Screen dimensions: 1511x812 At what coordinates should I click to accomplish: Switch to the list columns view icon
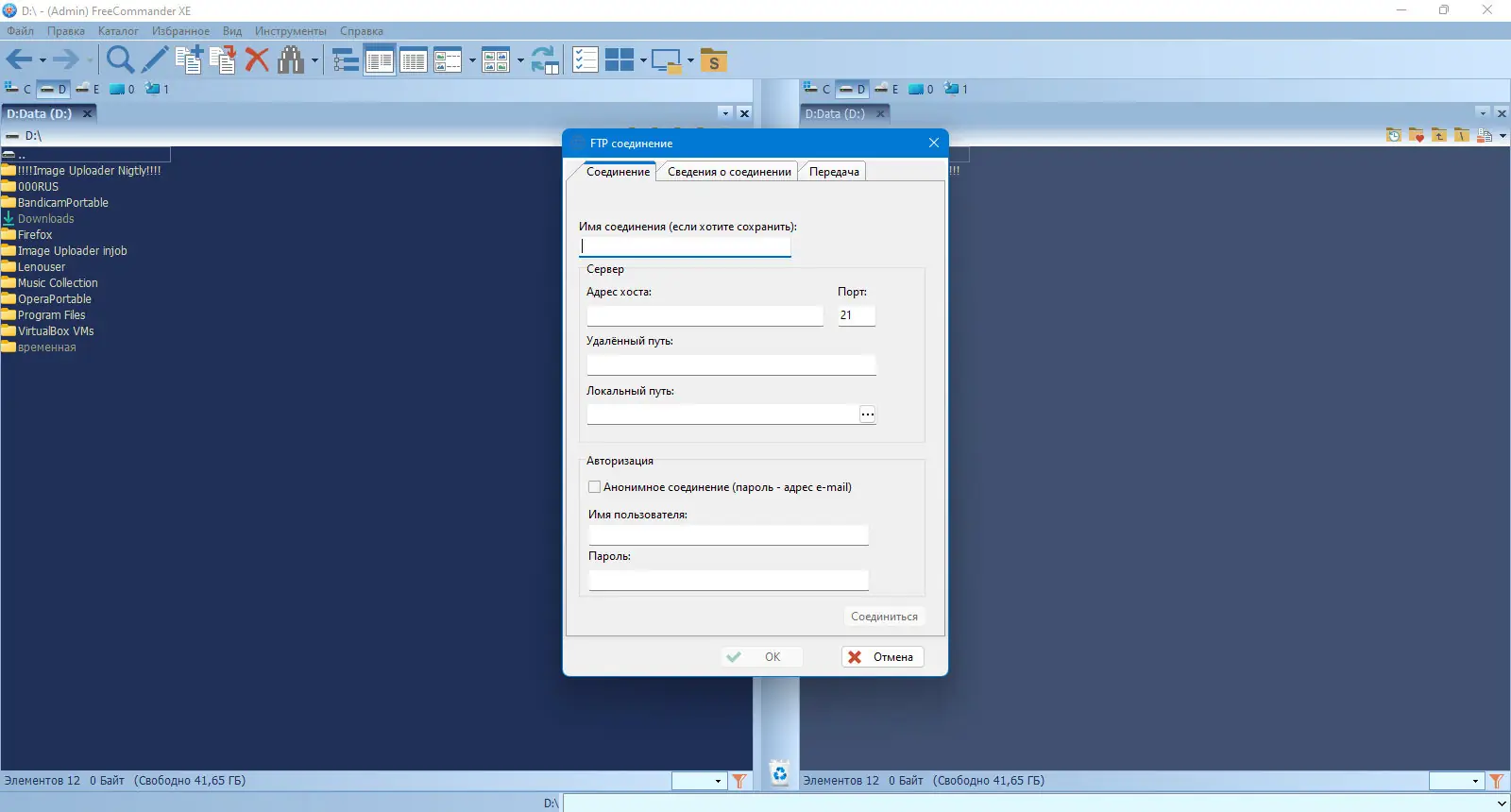tap(414, 60)
